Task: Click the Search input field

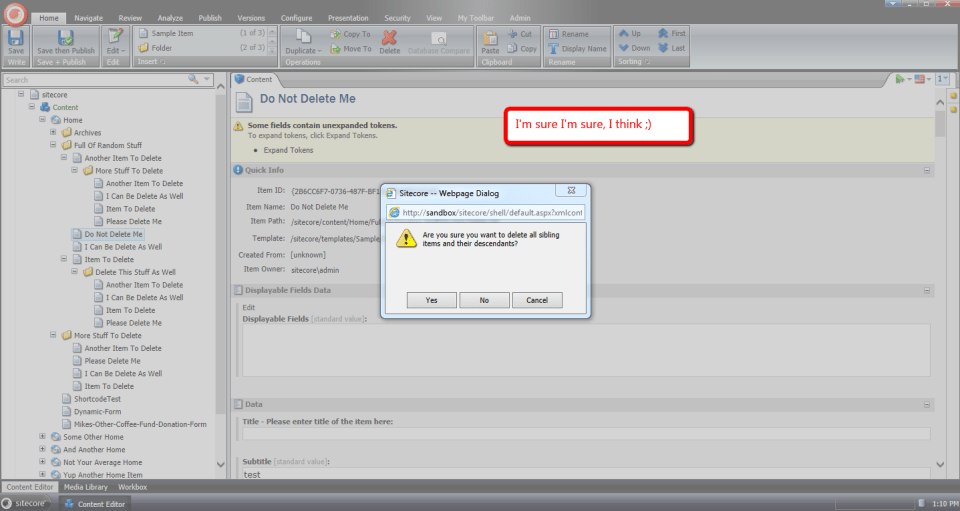Action: coord(96,80)
